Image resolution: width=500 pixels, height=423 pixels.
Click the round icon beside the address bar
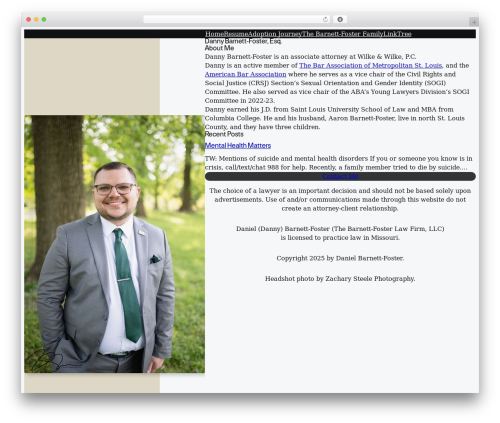[340, 19]
